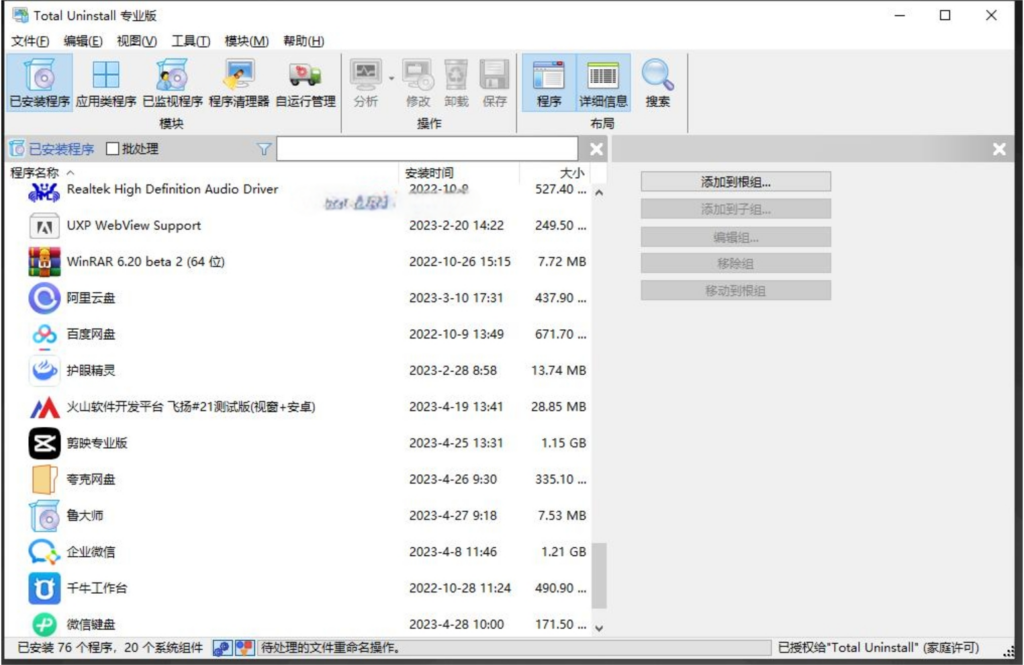Type in the program filter search field
The width and height of the screenshot is (1024, 665).
click(430, 149)
